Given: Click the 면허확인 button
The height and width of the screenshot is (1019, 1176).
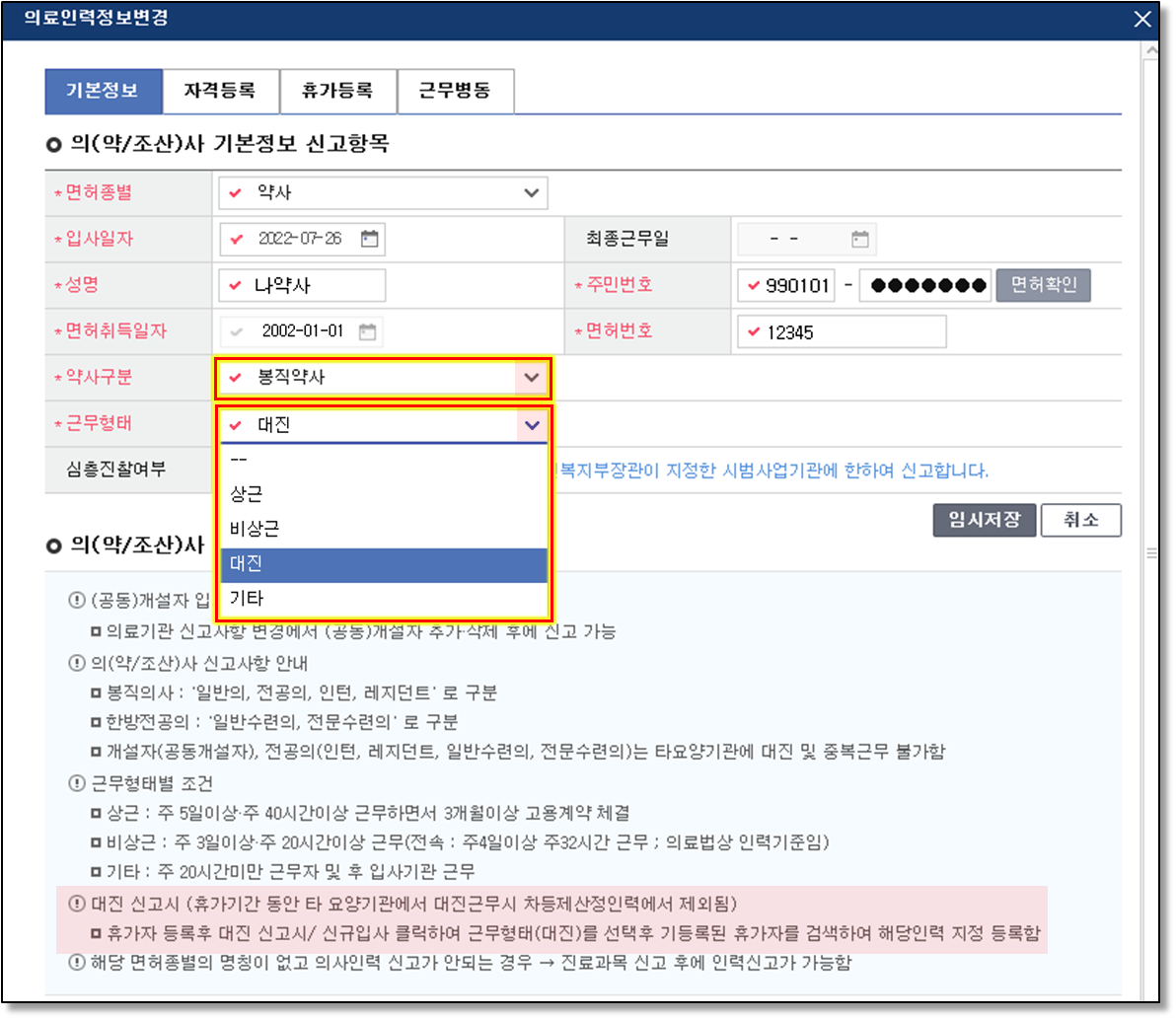Looking at the screenshot, I should 1043,286.
